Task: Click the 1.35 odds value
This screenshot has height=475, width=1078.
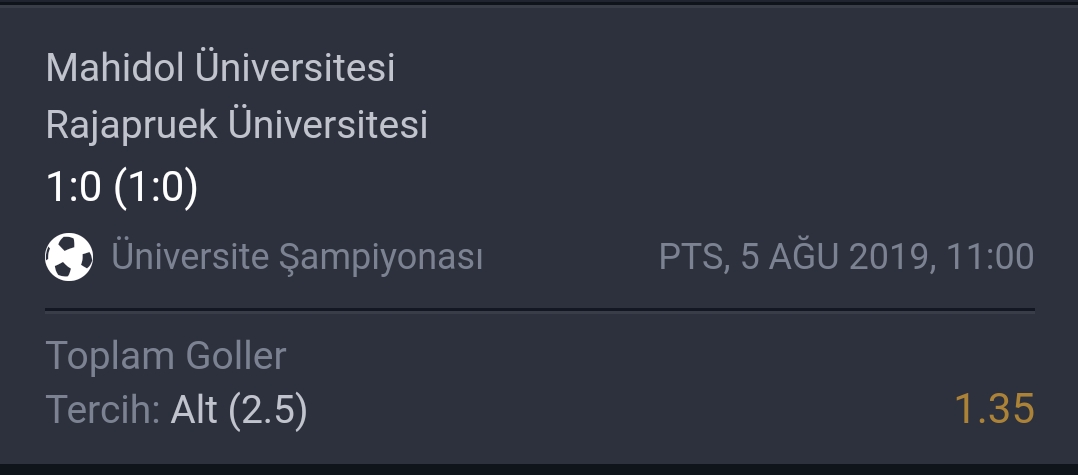Action: [x=994, y=409]
